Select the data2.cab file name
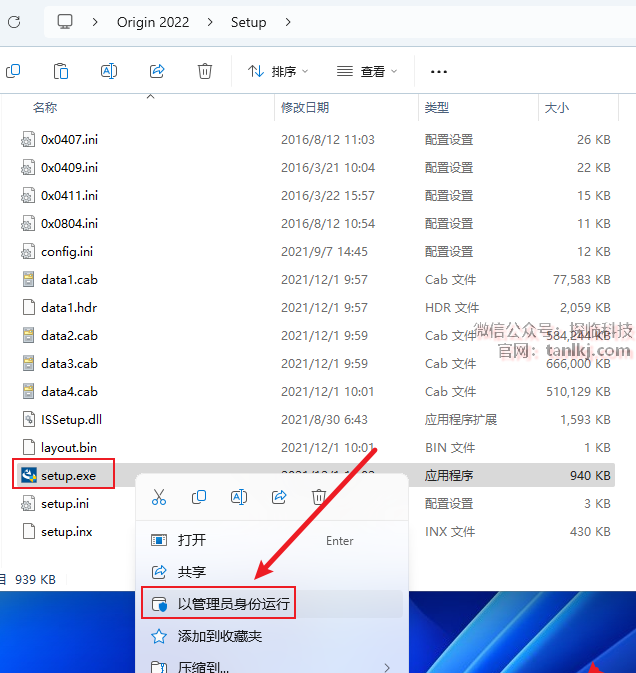The width and height of the screenshot is (636, 673). (70, 336)
